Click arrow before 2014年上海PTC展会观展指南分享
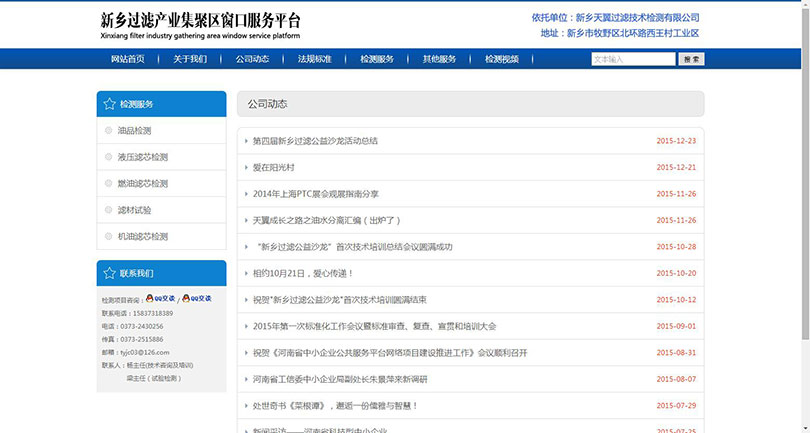 pyautogui.click(x=246, y=194)
